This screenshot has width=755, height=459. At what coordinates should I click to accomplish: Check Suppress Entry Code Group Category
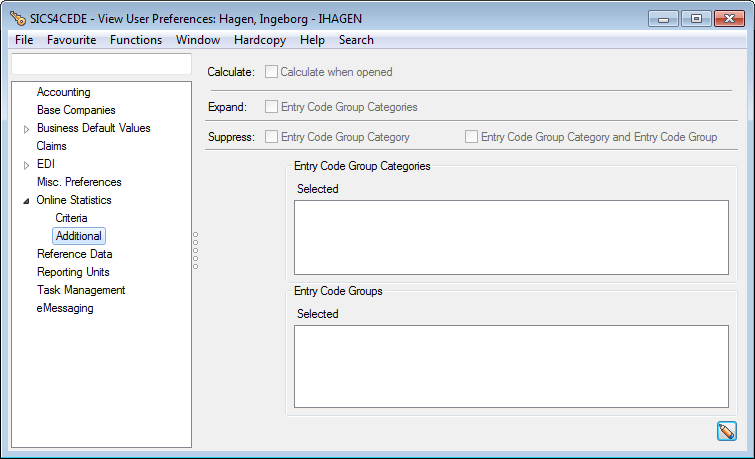point(272,137)
